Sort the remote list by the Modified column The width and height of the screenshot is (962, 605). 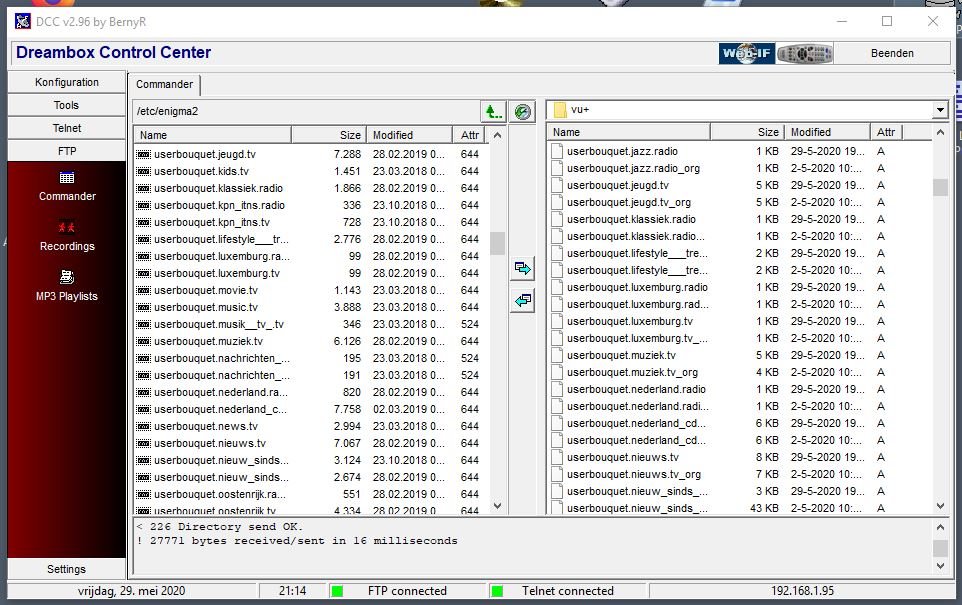tap(409, 135)
